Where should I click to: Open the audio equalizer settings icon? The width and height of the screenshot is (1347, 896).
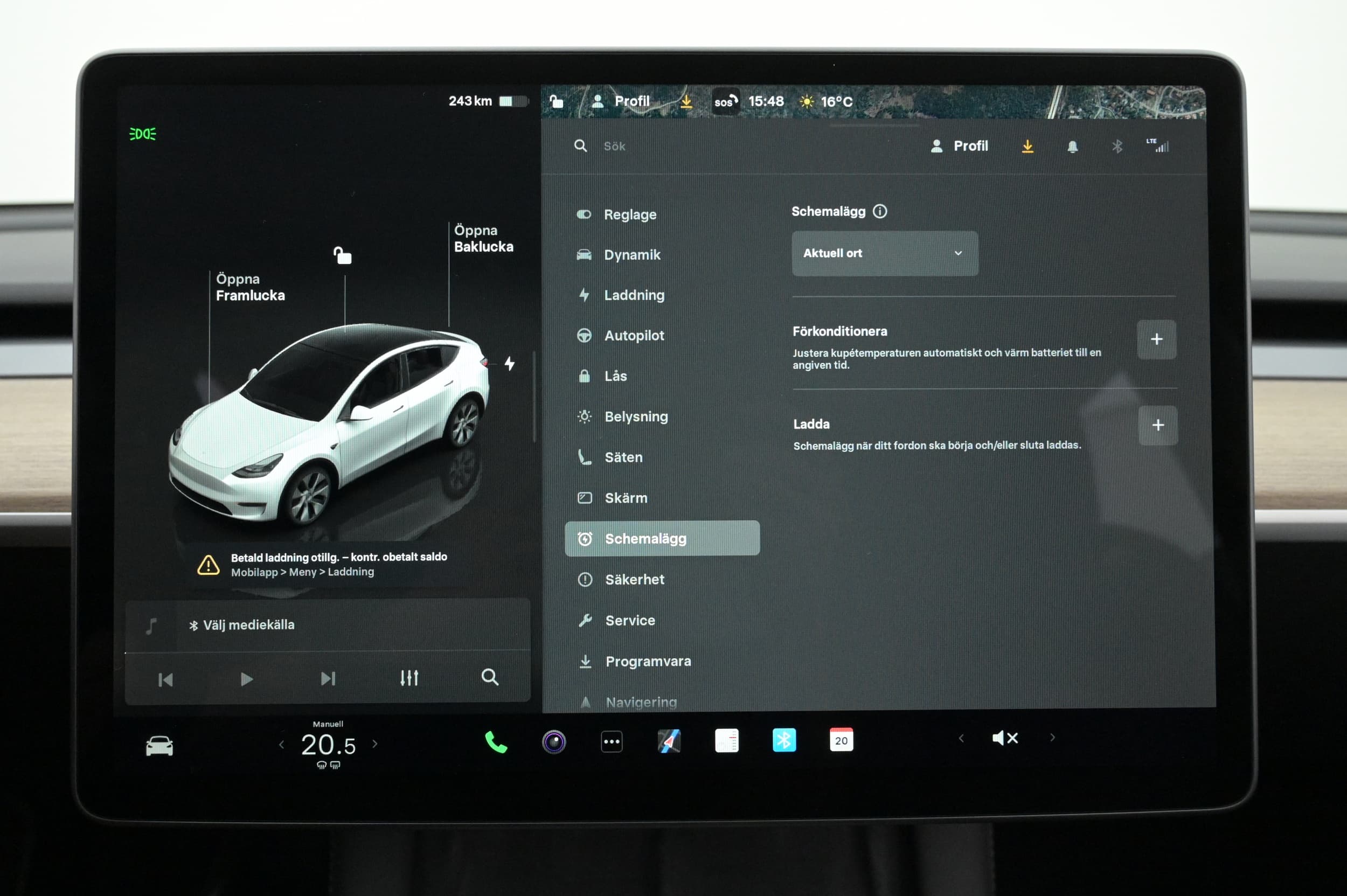tap(409, 678)
